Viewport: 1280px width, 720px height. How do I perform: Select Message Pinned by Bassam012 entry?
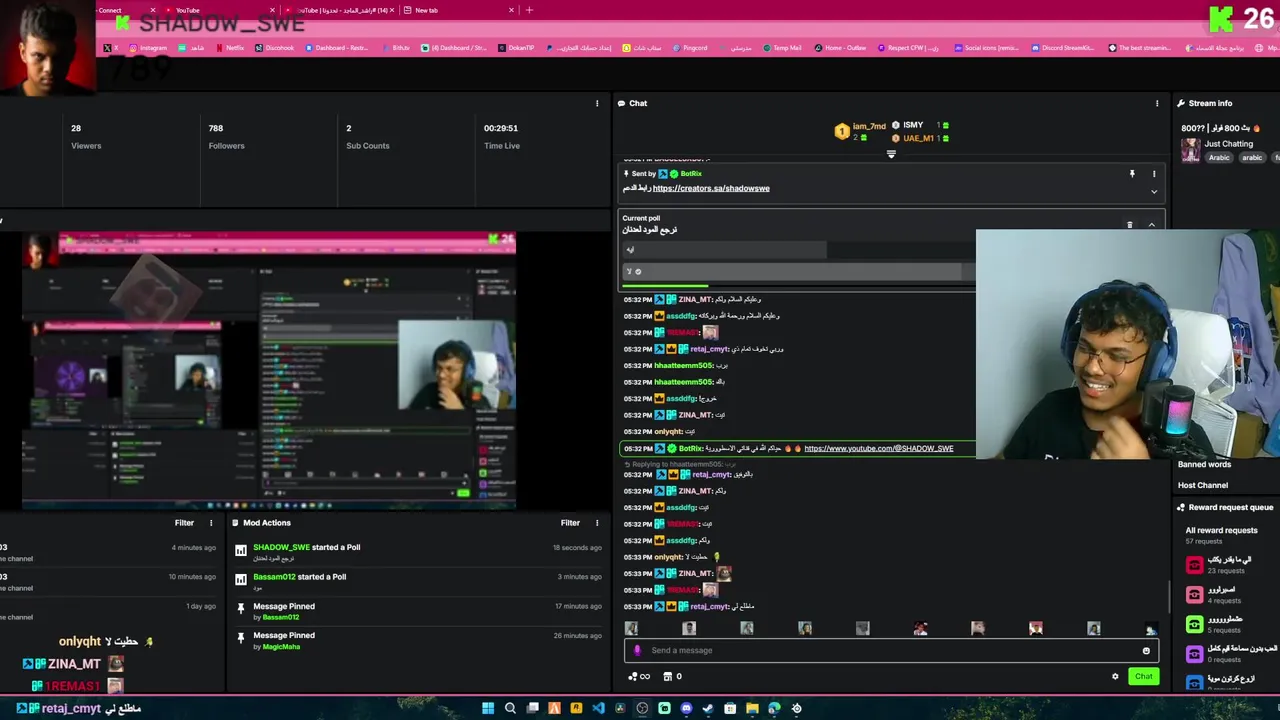click(x=418, y=611)
